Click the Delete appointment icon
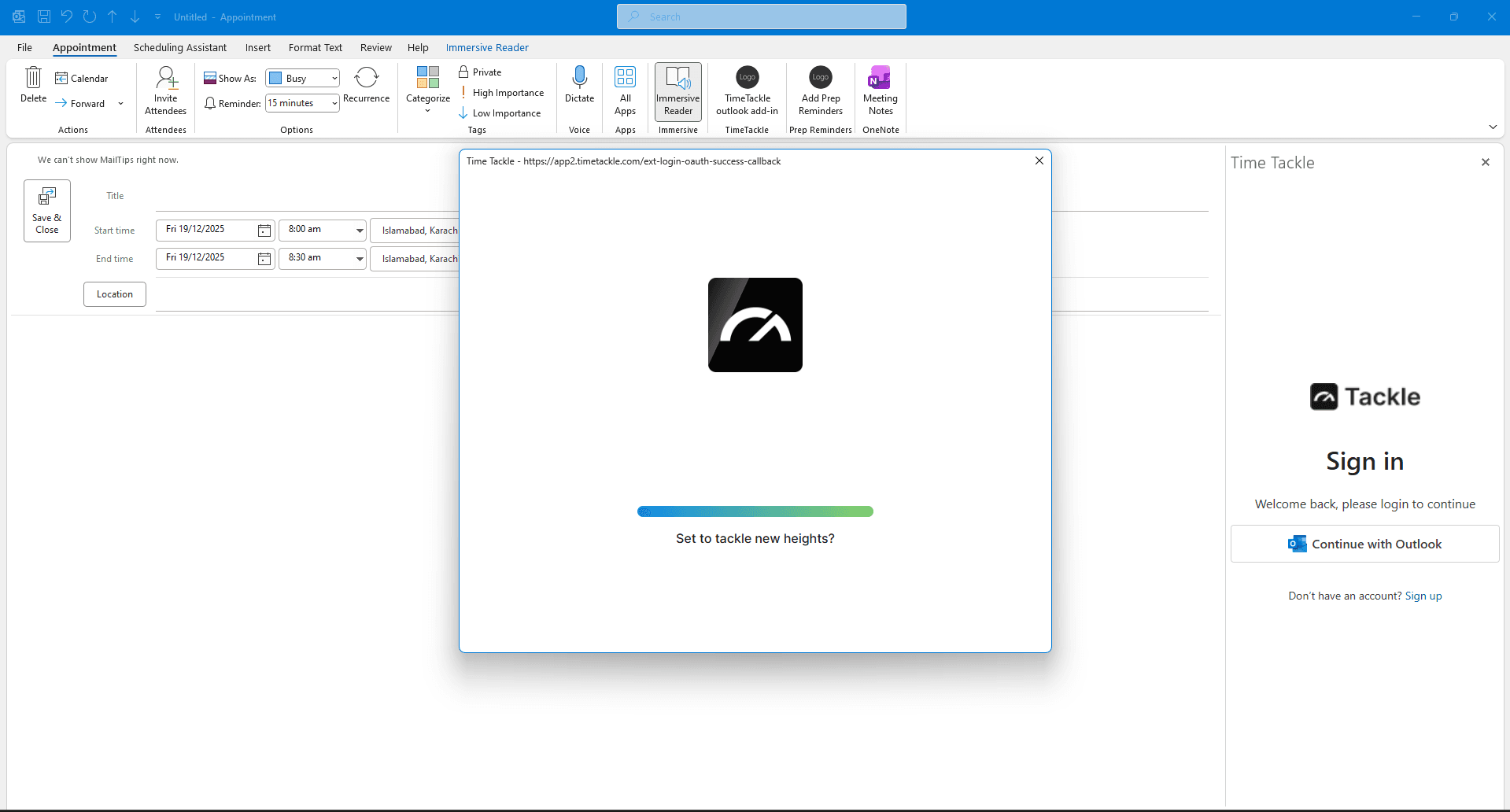Viewport: 1510px width, 812px height. point(33,78)
